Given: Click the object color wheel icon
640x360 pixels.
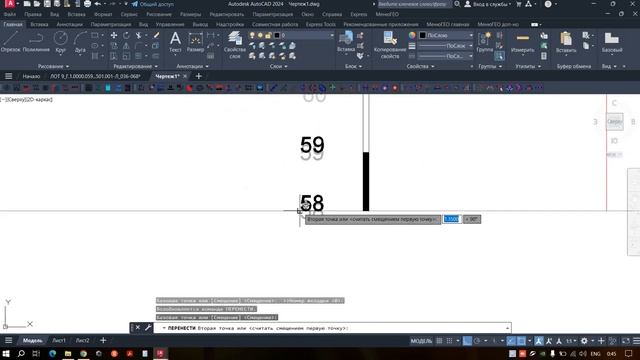Looking at the screenshot, I should [x=412, y=36].
